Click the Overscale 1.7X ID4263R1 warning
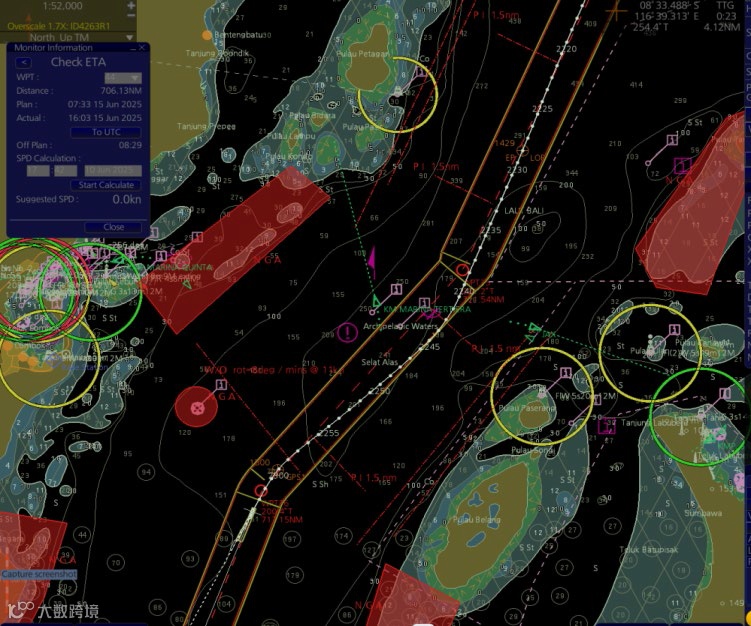This screenshot has width=751, height=626. 58,26
